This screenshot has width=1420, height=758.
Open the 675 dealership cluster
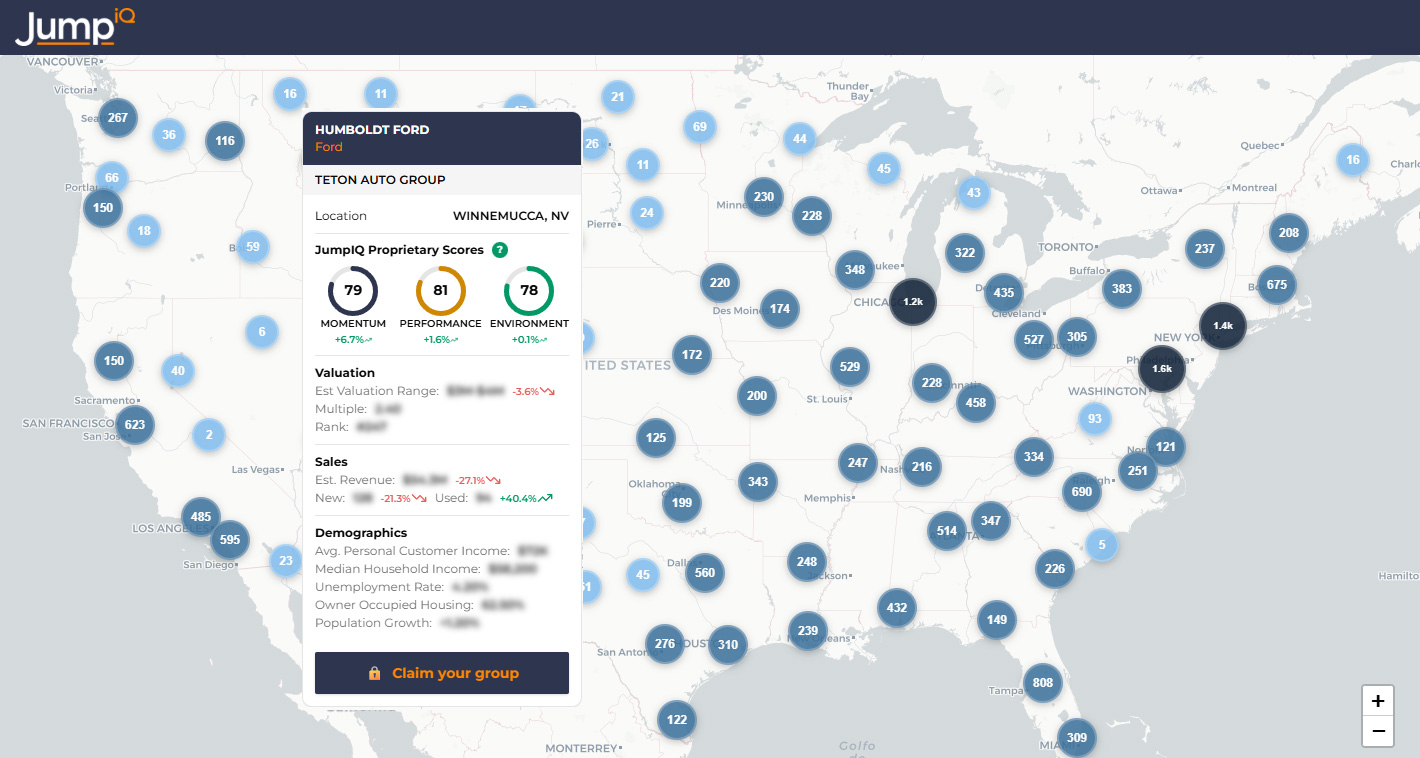(1277, 285)
